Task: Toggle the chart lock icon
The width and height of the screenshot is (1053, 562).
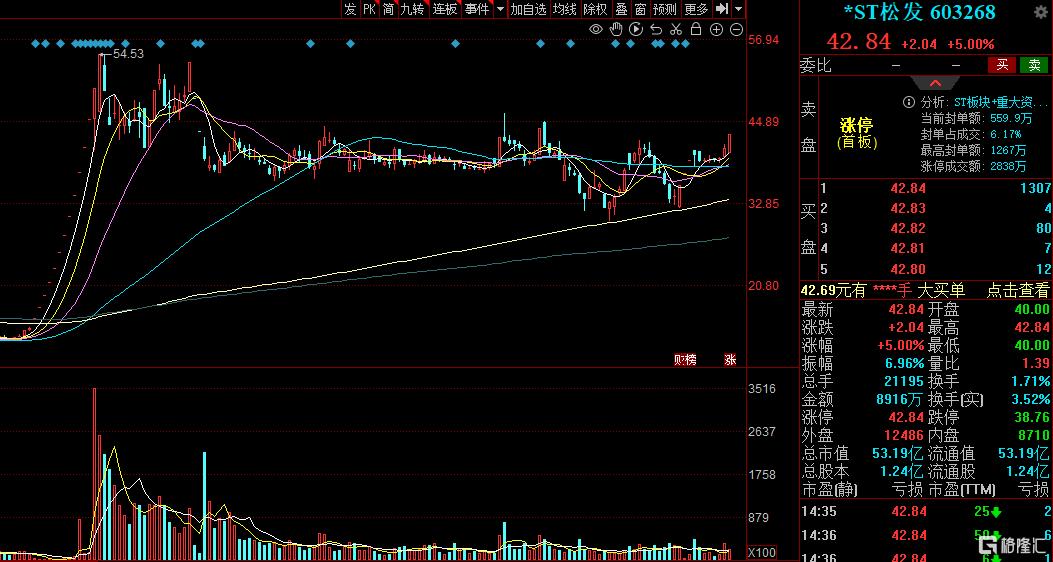Action: [696, 29]
